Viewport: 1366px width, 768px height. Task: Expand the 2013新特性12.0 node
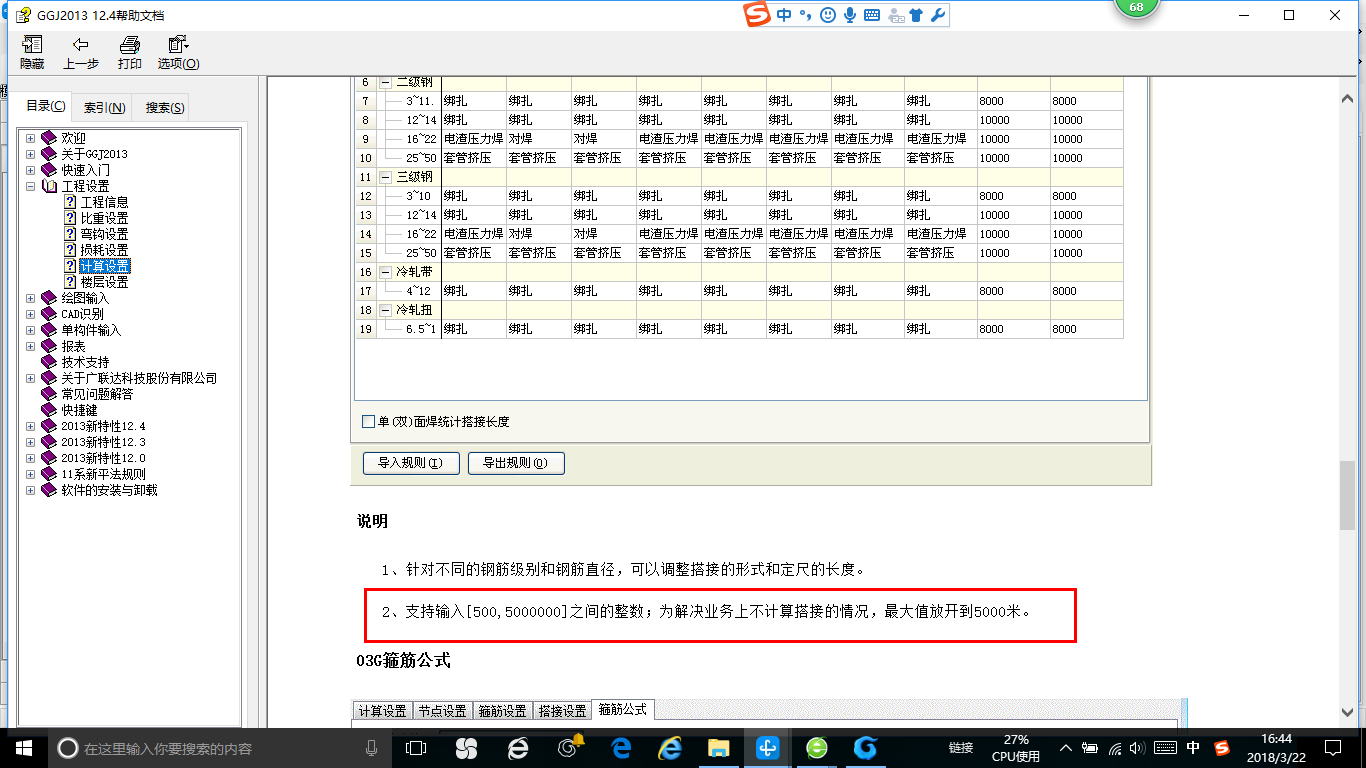point(30,458)
